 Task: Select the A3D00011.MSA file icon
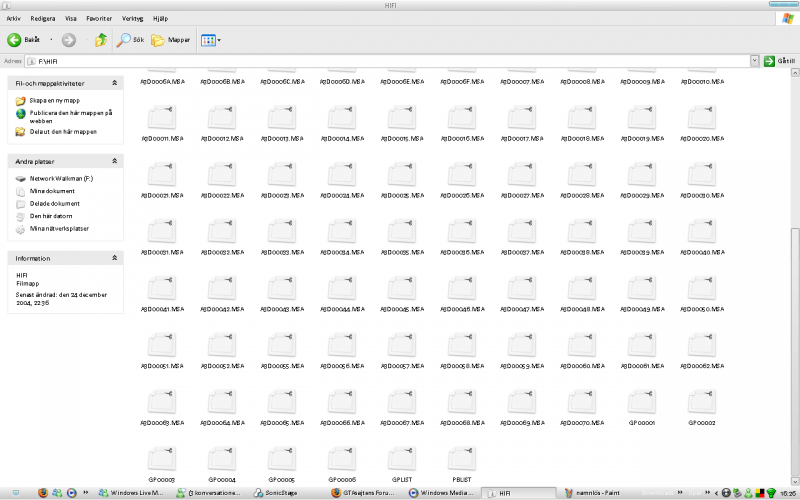161,118
